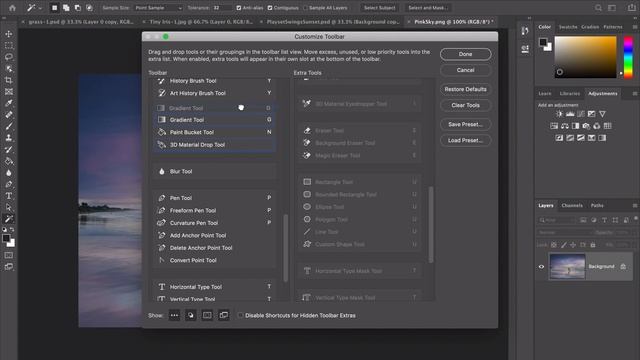The image size is (640, 360).
Task: Open the tool preset picker arrow
Action: click(x=40, y=8)
